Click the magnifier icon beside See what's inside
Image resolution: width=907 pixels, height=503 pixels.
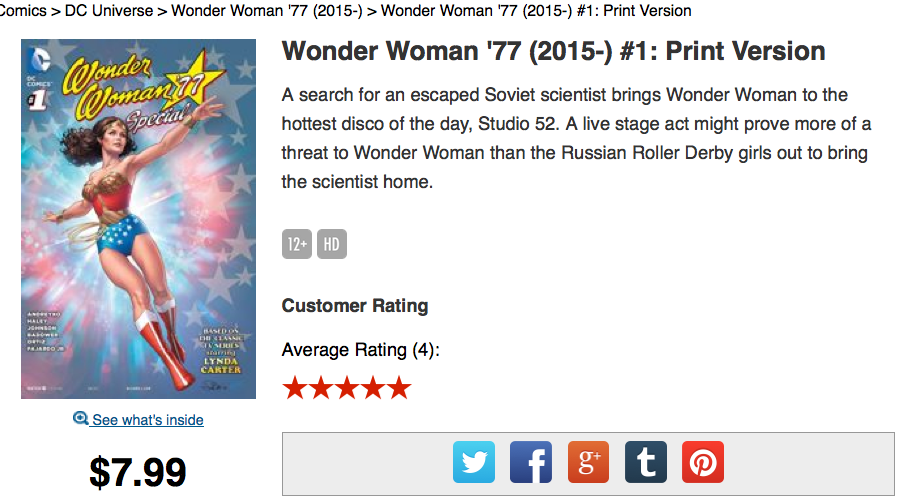pos(81,419)
